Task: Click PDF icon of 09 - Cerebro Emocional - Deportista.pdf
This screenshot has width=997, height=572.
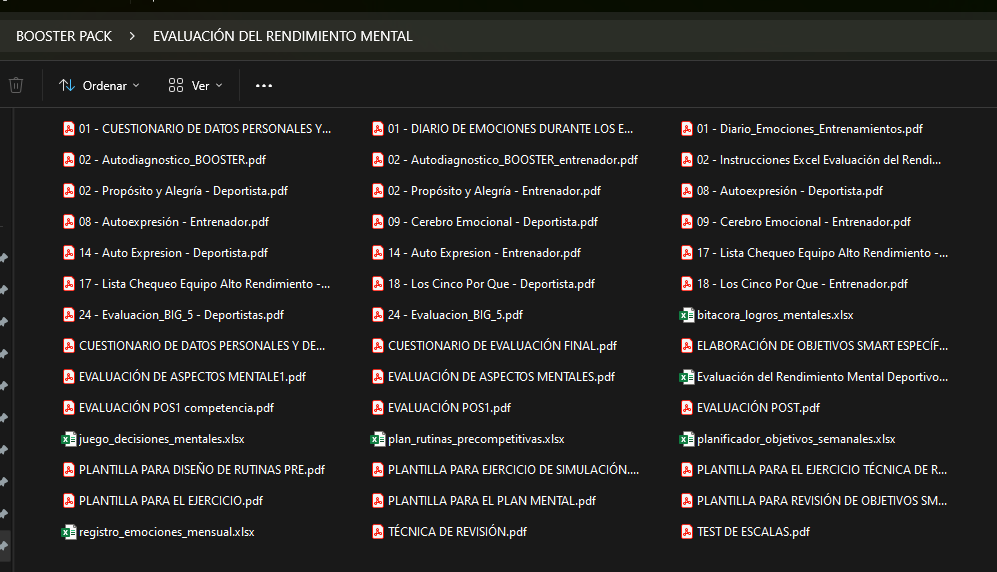Action: (378, 222)
